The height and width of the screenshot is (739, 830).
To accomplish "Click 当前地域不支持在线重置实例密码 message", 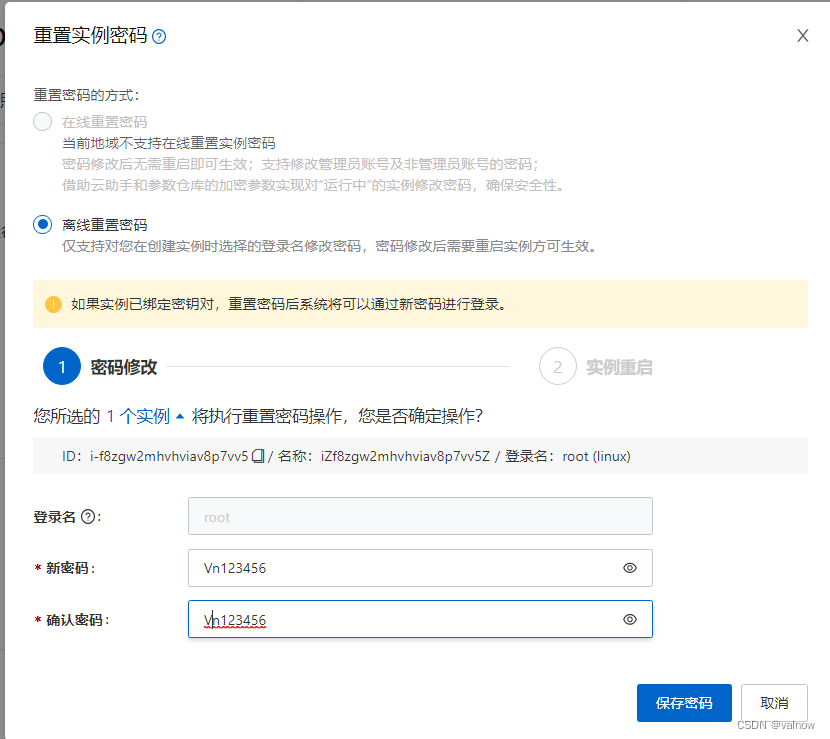I will click(169, 143).
